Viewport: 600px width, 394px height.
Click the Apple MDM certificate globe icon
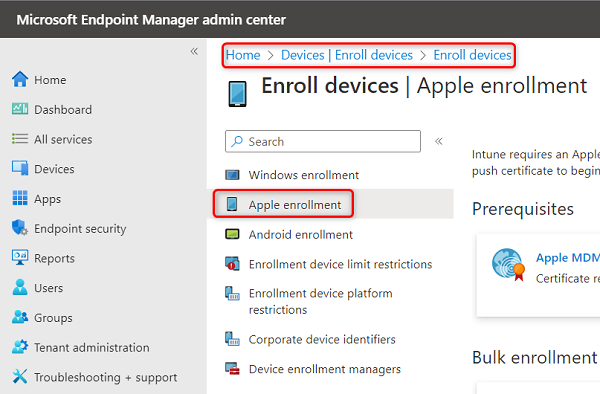[x=508, y=264]
